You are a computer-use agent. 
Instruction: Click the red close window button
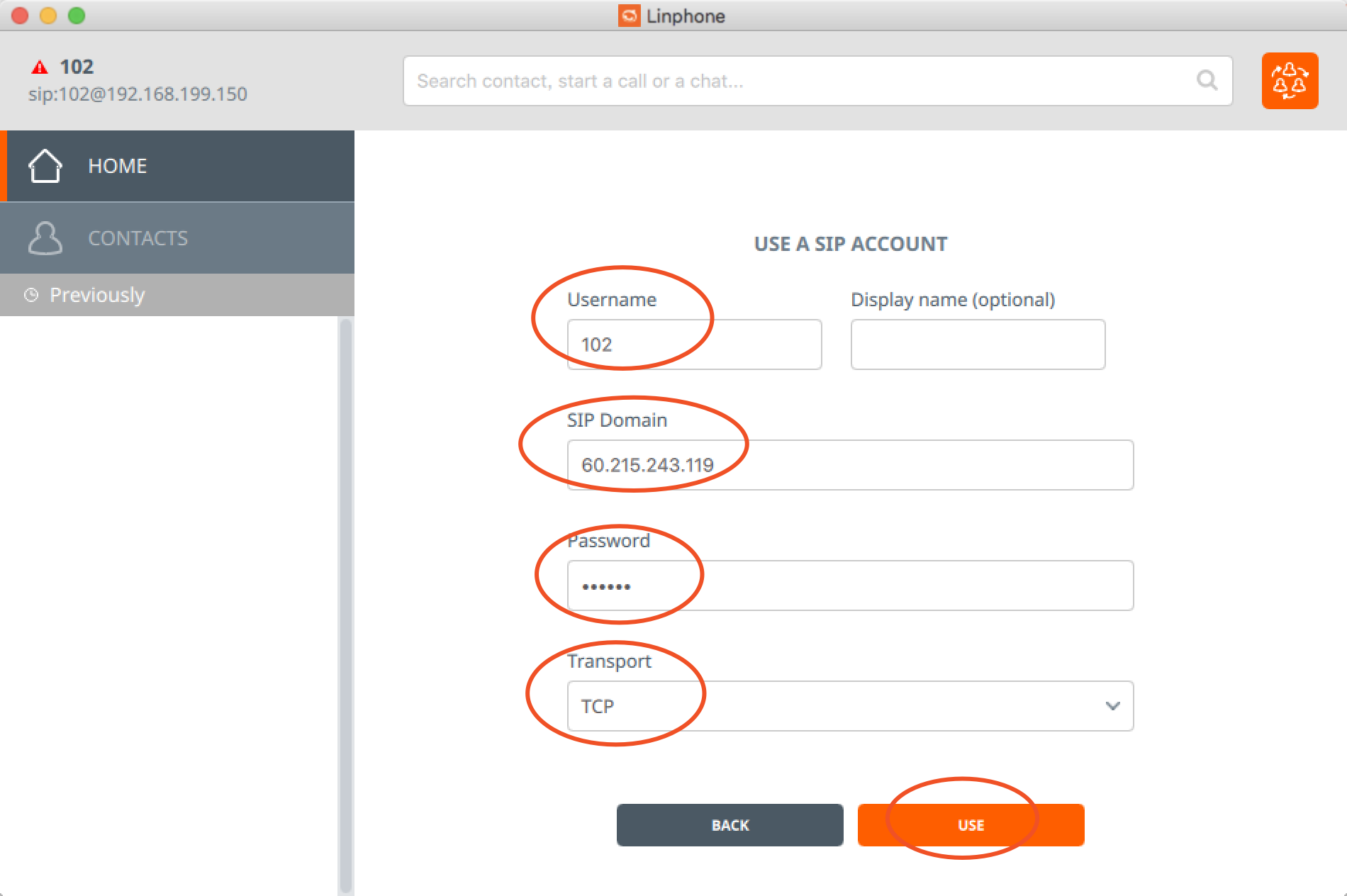[20, 16]
